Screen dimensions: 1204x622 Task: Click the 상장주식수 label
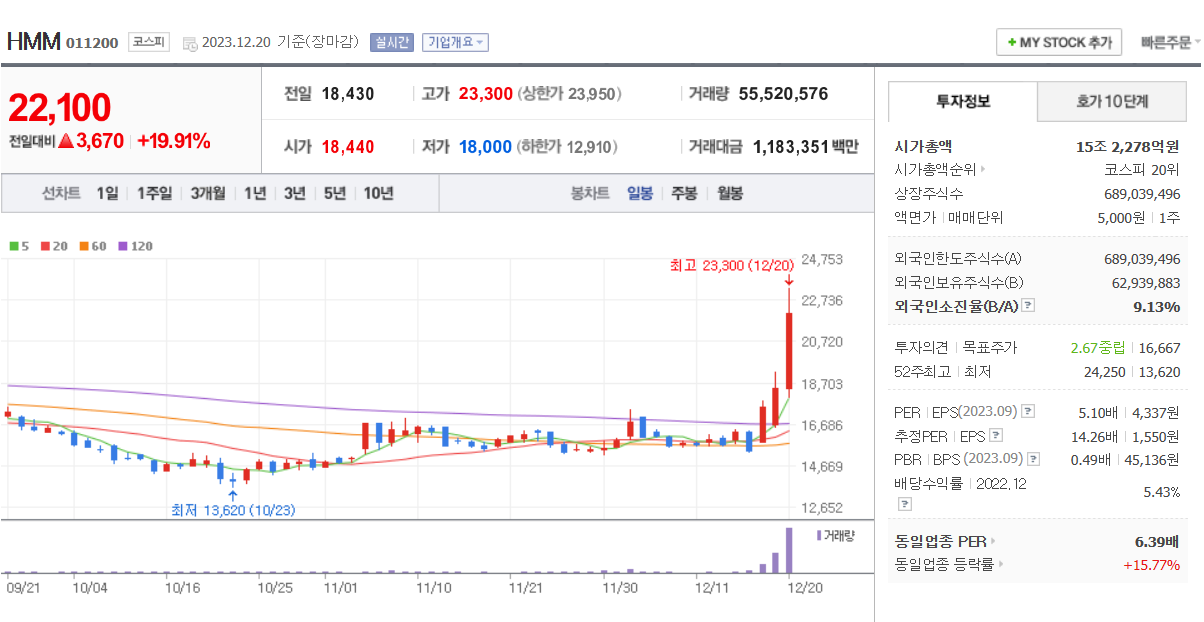(x=929, y=194)
